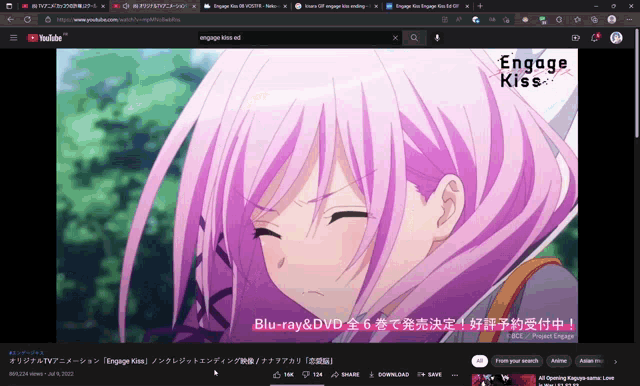640x386 pixels.
Task: Click the SHARE button
Action: coord(345,375)
